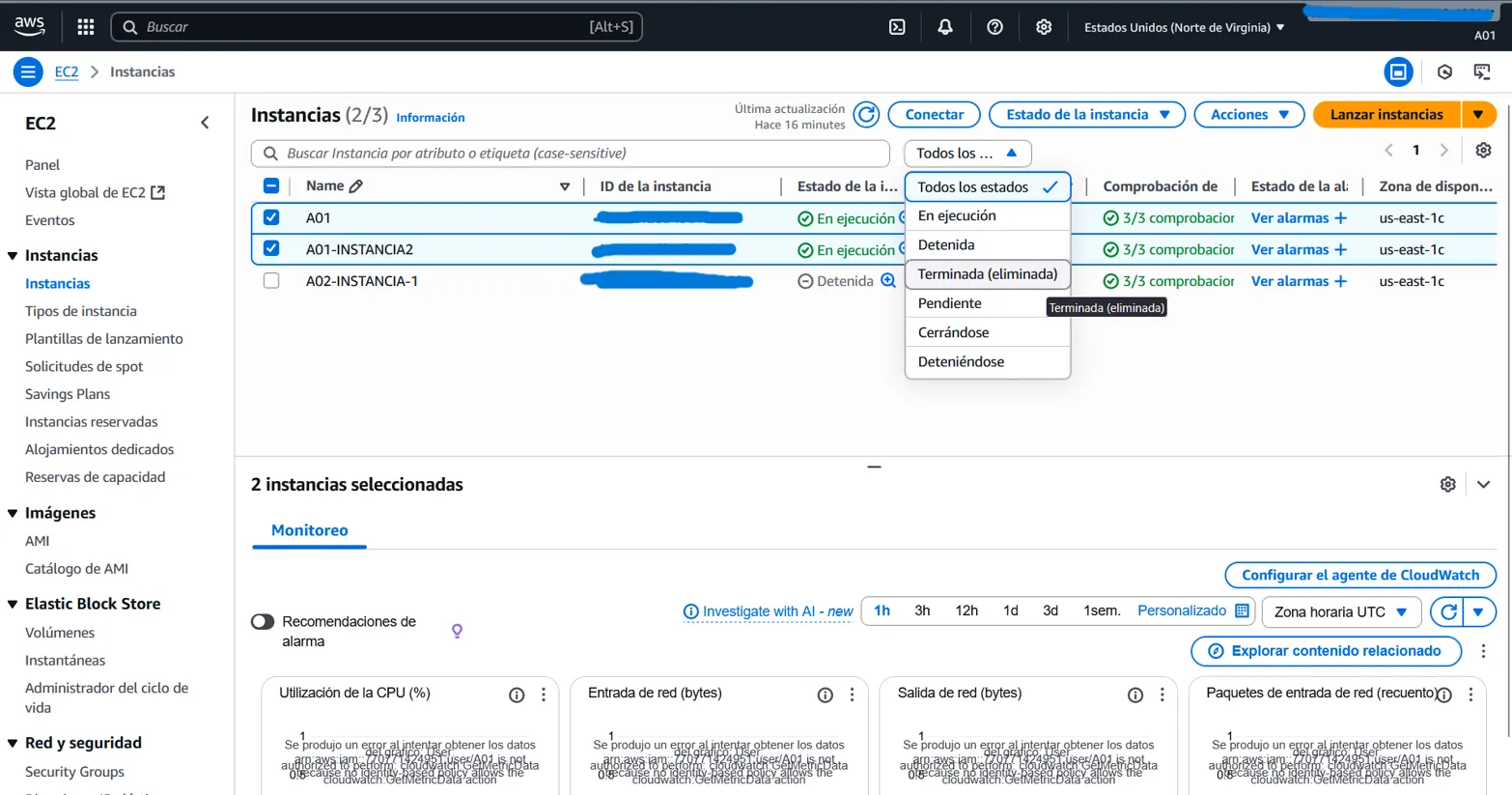Click the Conectar button
This screenshot has width=1512, height=795.
pyautogui.click(x=934, y=115)
